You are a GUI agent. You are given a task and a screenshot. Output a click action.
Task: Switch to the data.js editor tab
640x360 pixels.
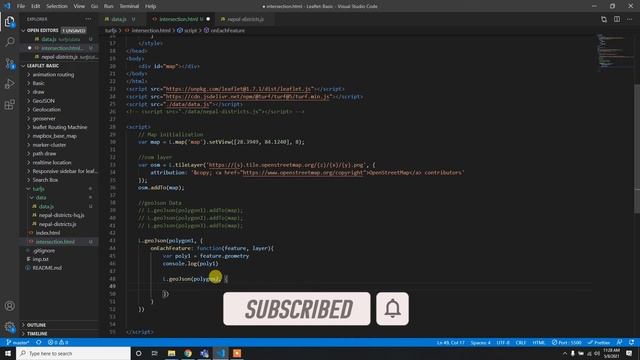(119, 19)
